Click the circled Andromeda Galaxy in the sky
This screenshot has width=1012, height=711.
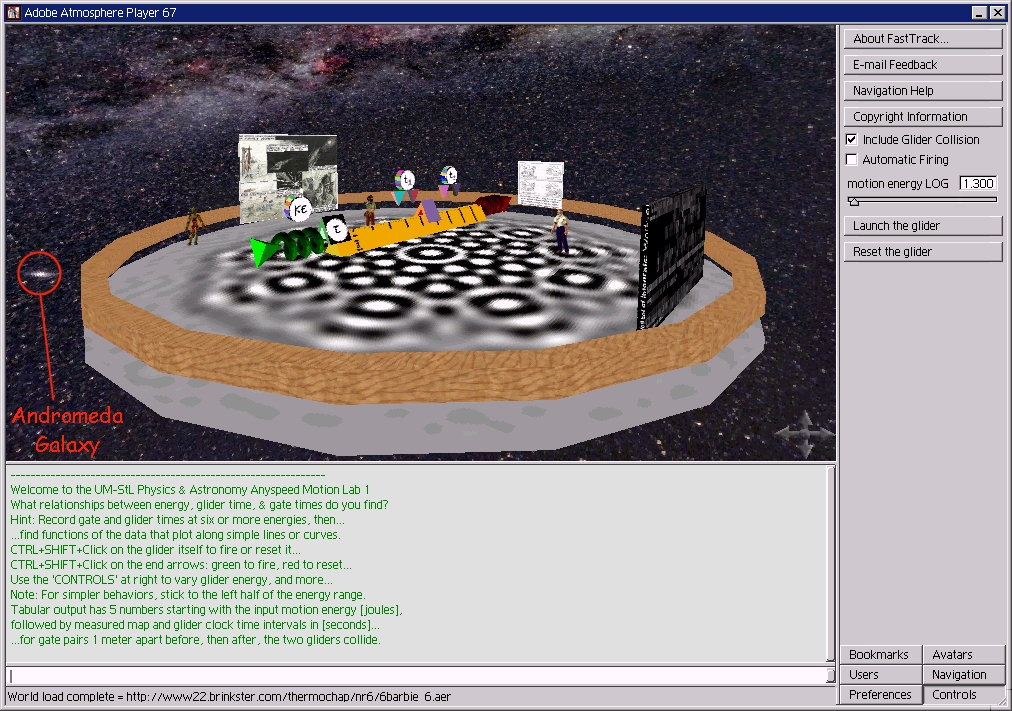click(x=40, y=273)
